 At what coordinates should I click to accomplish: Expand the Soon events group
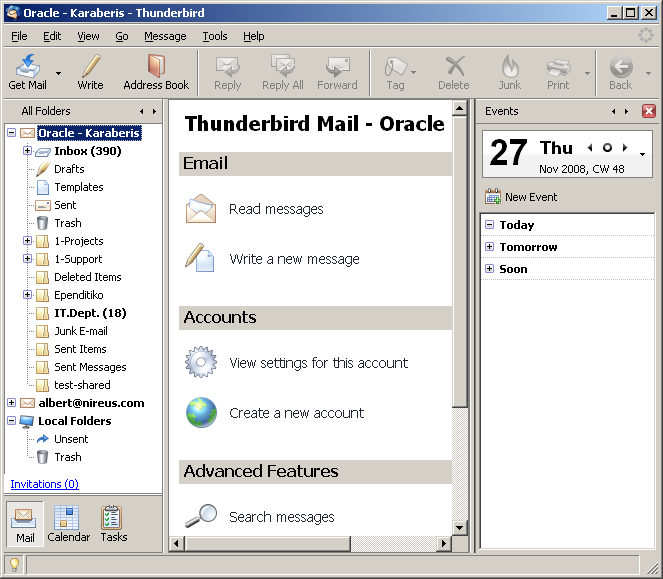tap(490, 269)
